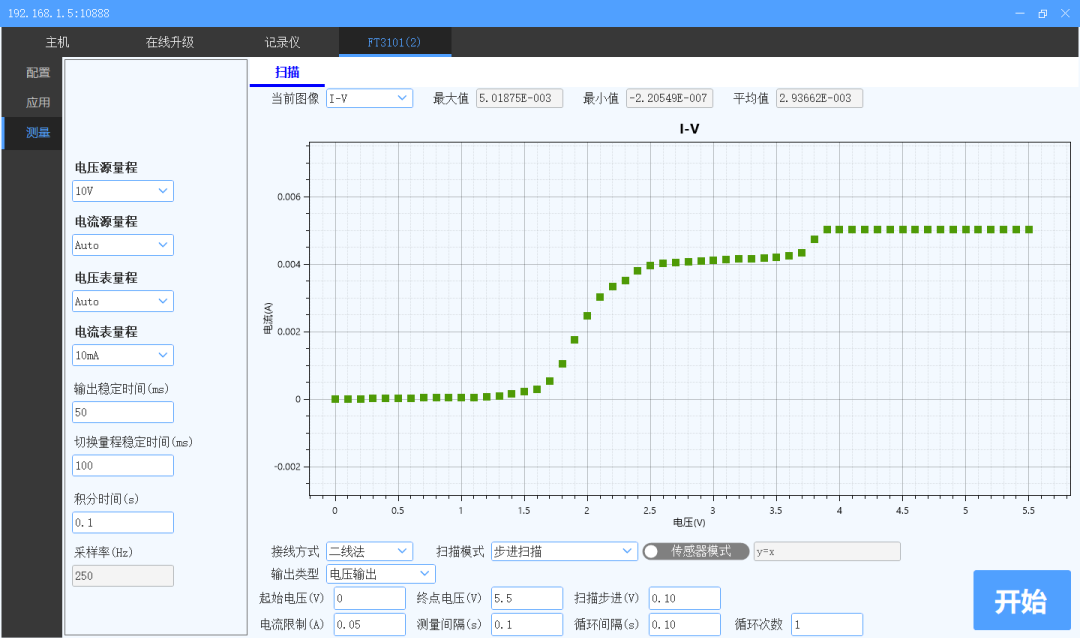Open the 主机 tab
Image resolution: width=1080 pixels, height=638 pixels.
tap(57, 42)
